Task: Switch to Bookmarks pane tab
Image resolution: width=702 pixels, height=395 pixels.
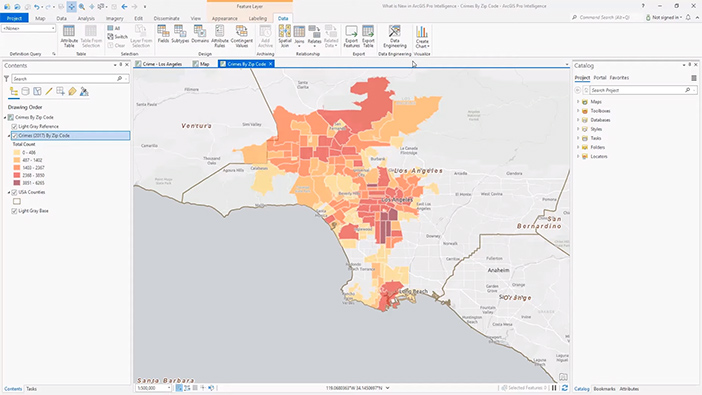Action: tap(604, 389)
